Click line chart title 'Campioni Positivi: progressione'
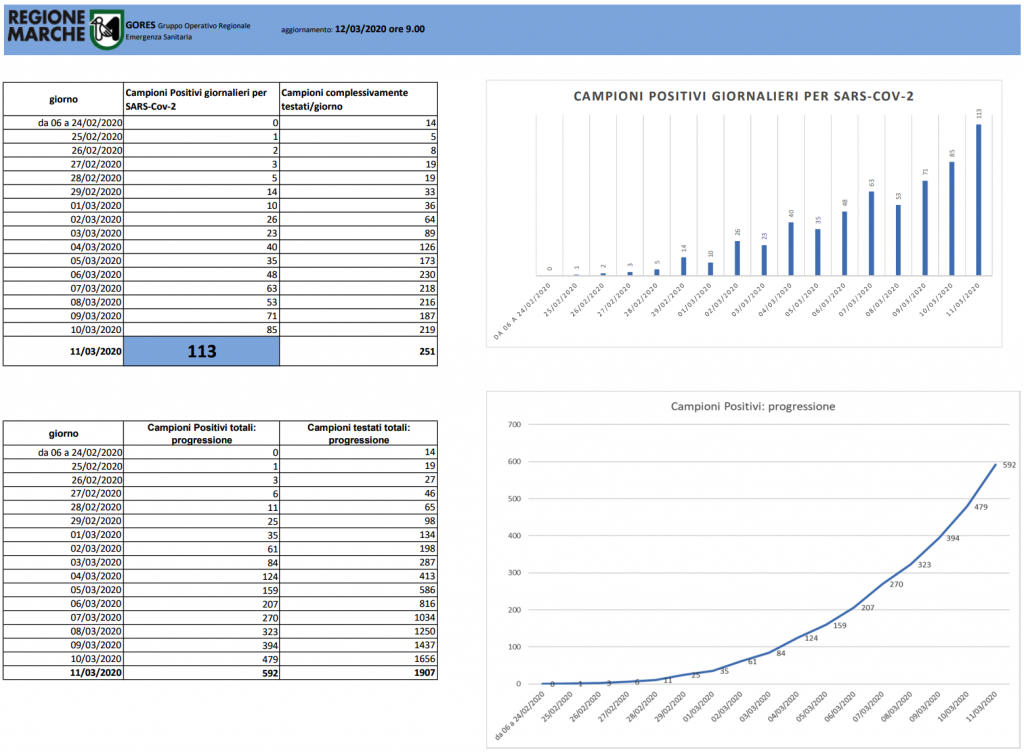This screenshot has width=1024, height=754. (753, 406)
